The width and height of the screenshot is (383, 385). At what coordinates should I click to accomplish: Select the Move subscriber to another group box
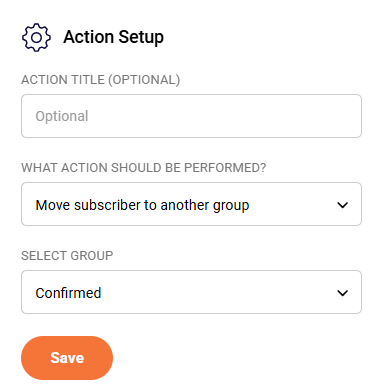click(x=191, y=204)
